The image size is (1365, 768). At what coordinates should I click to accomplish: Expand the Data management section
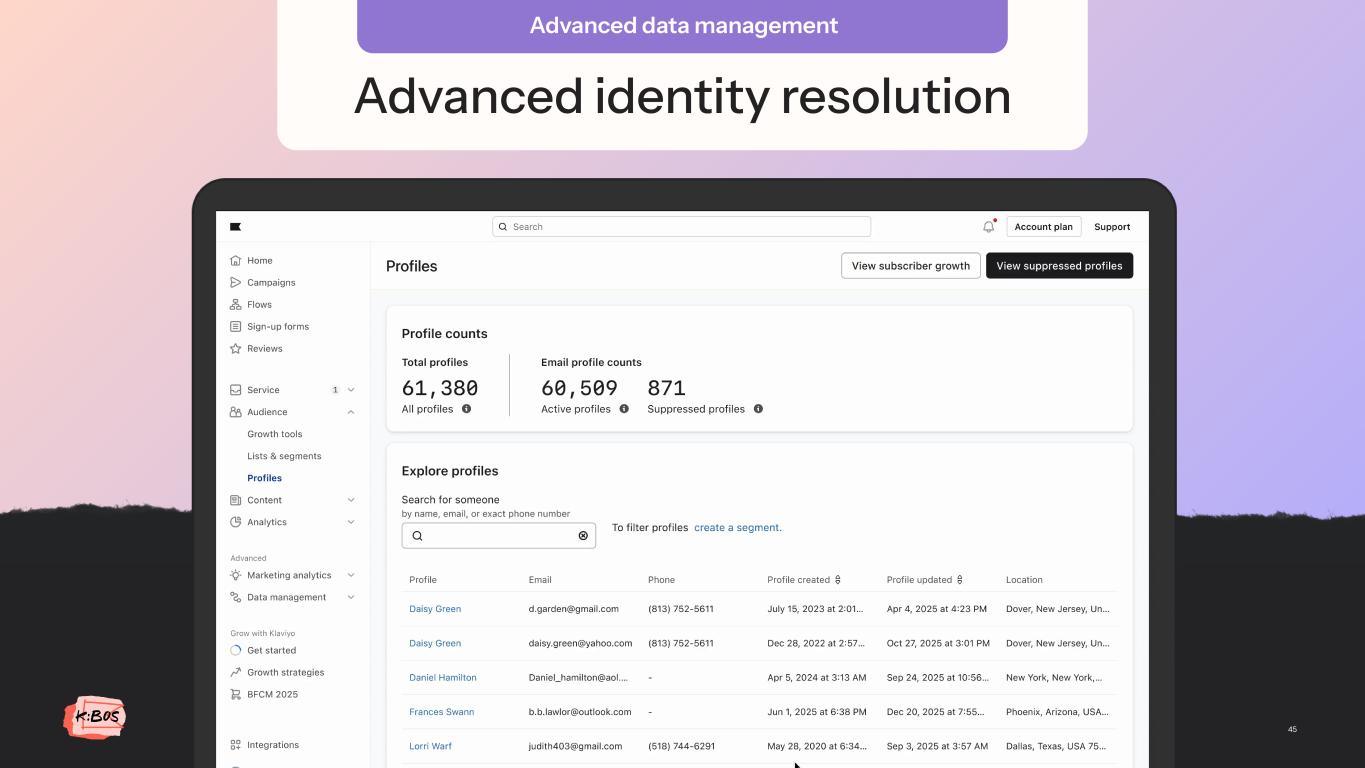[x=351, y=597]
